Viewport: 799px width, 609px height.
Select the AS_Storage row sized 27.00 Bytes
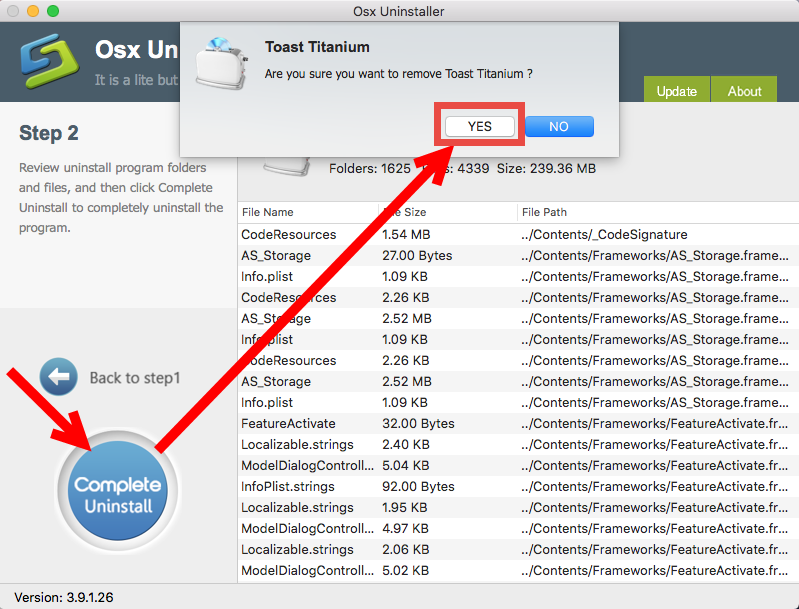518,255
